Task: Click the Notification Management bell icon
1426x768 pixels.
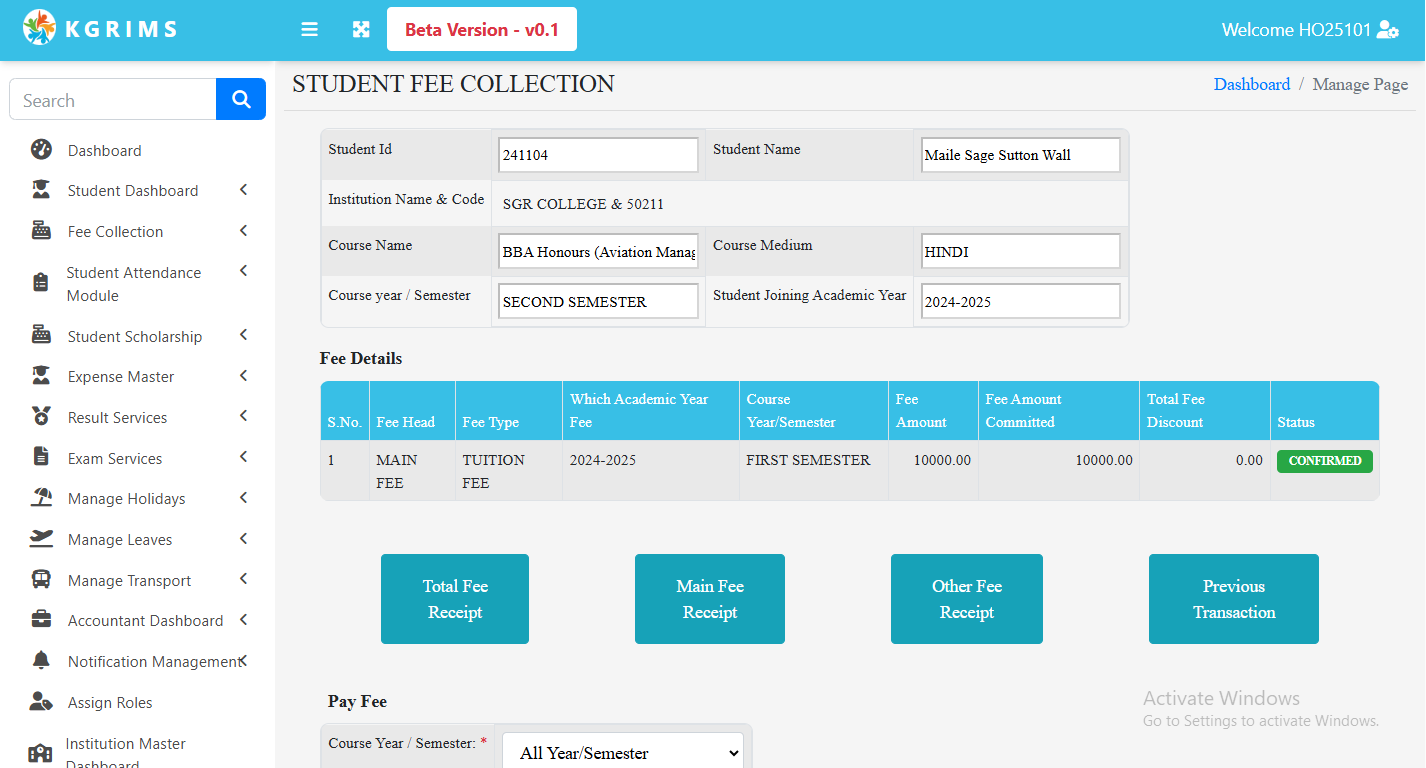Action: coord(41,661)
